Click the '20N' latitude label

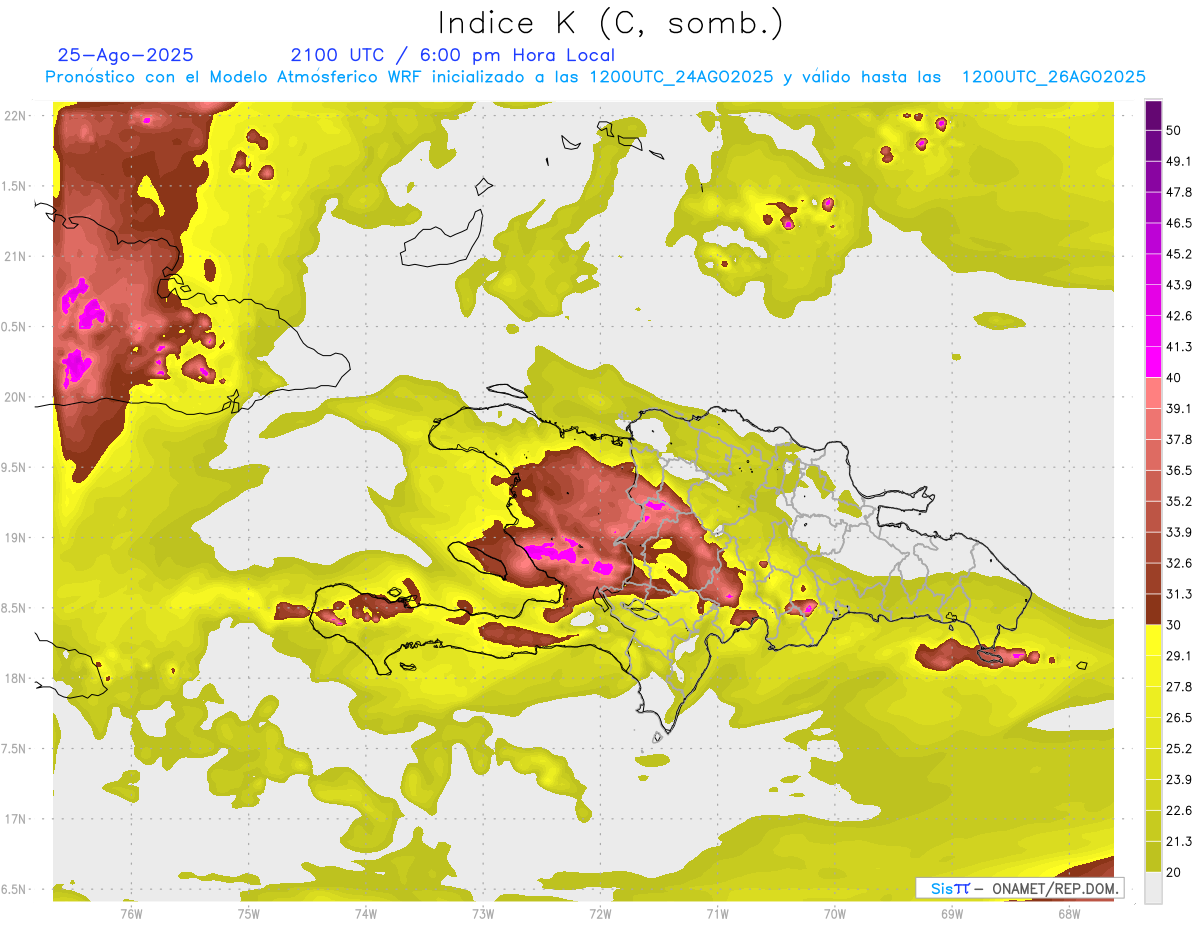click(x=16, y=397)
